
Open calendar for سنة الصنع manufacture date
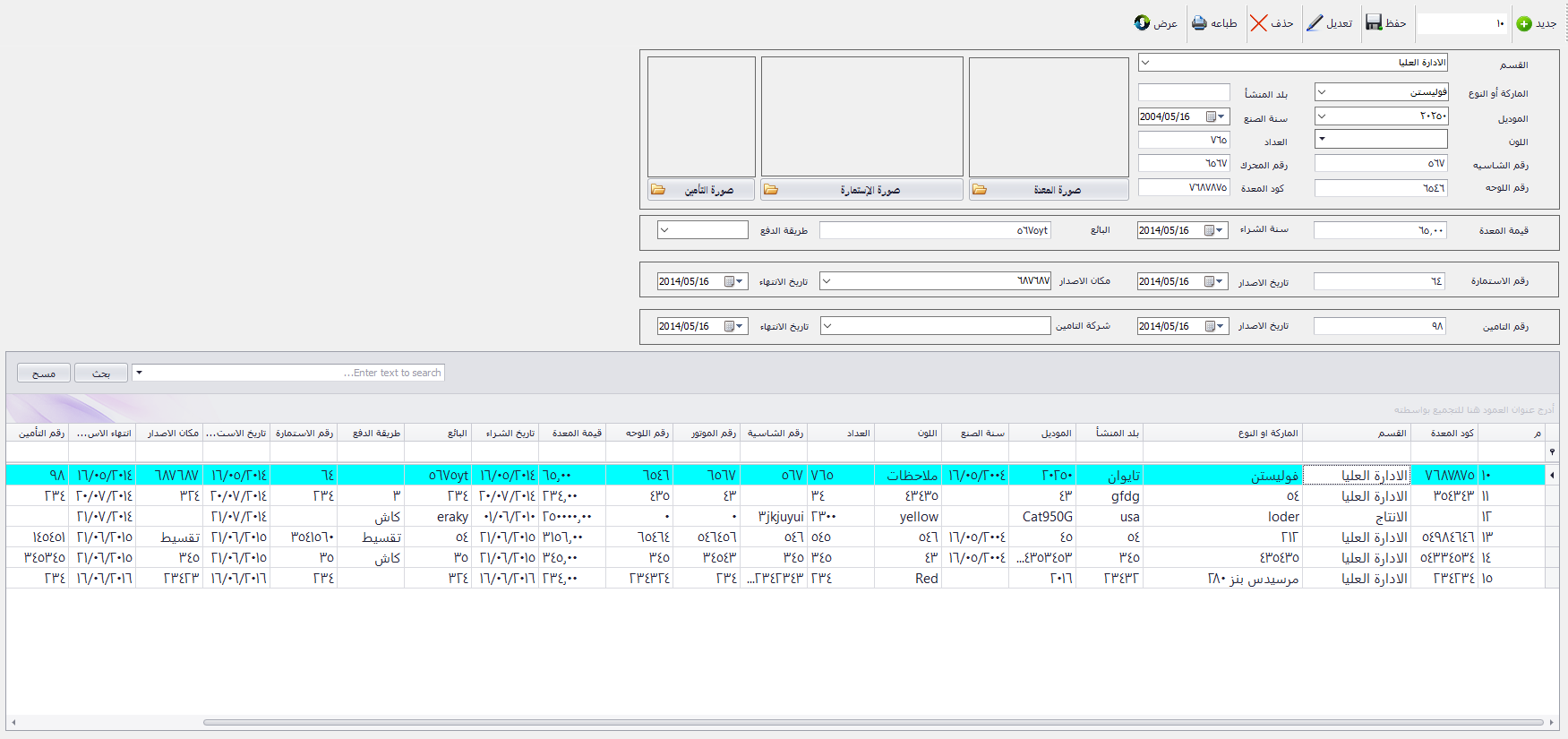[1215, 117]
